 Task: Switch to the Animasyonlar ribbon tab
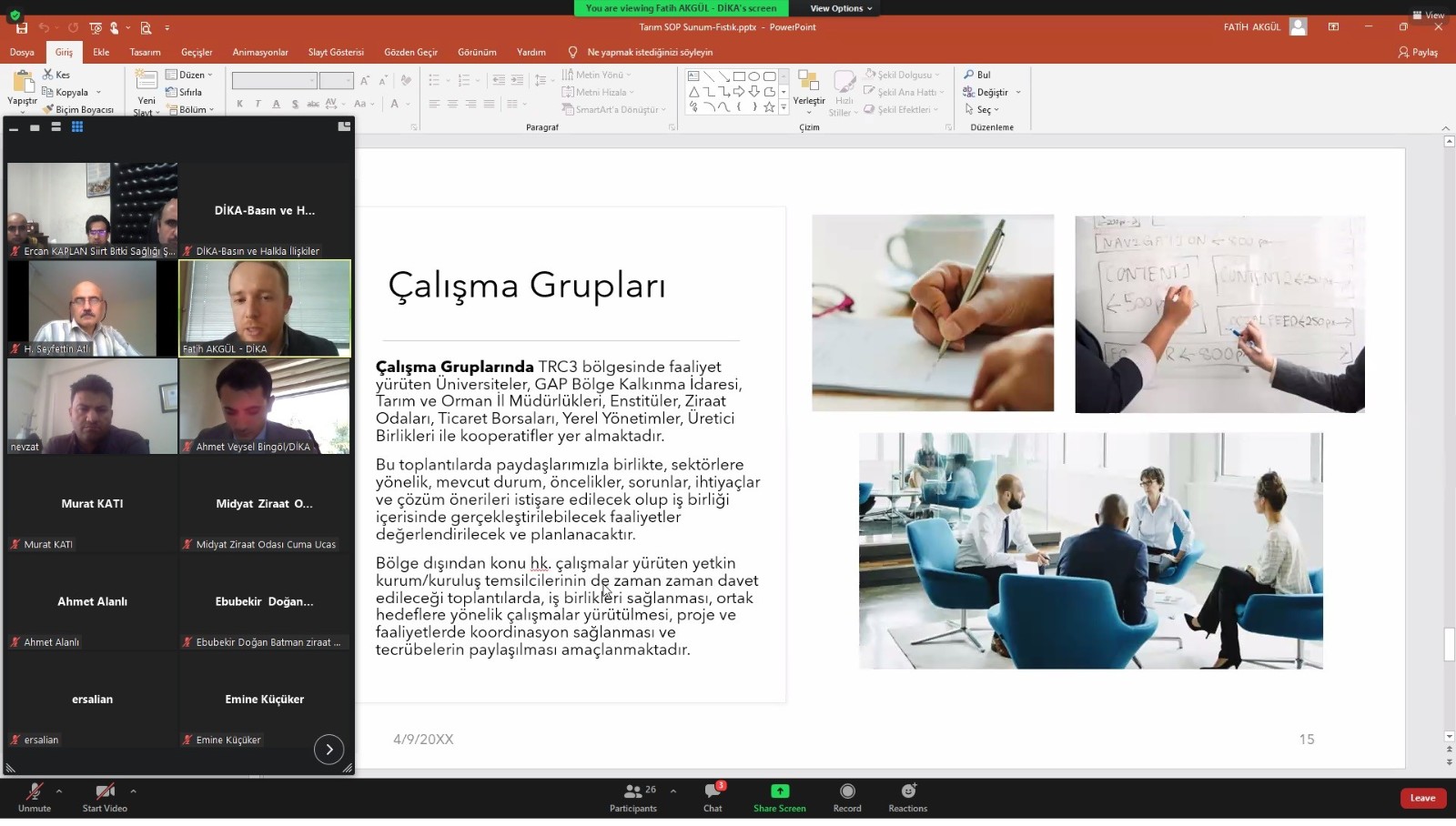click(260, 52)
